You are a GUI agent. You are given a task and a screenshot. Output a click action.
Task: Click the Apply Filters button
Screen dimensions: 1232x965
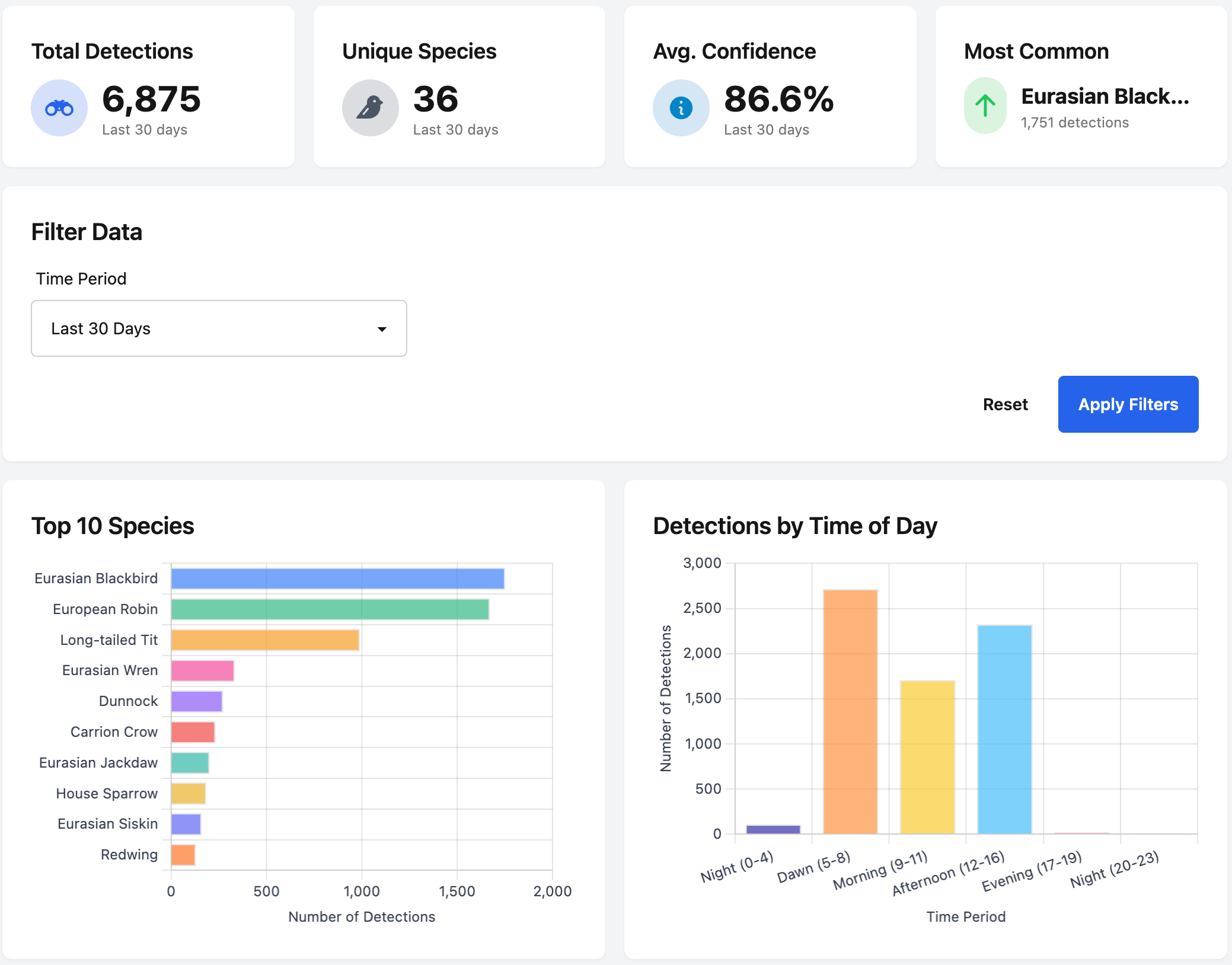click(x=1128, y=404)
